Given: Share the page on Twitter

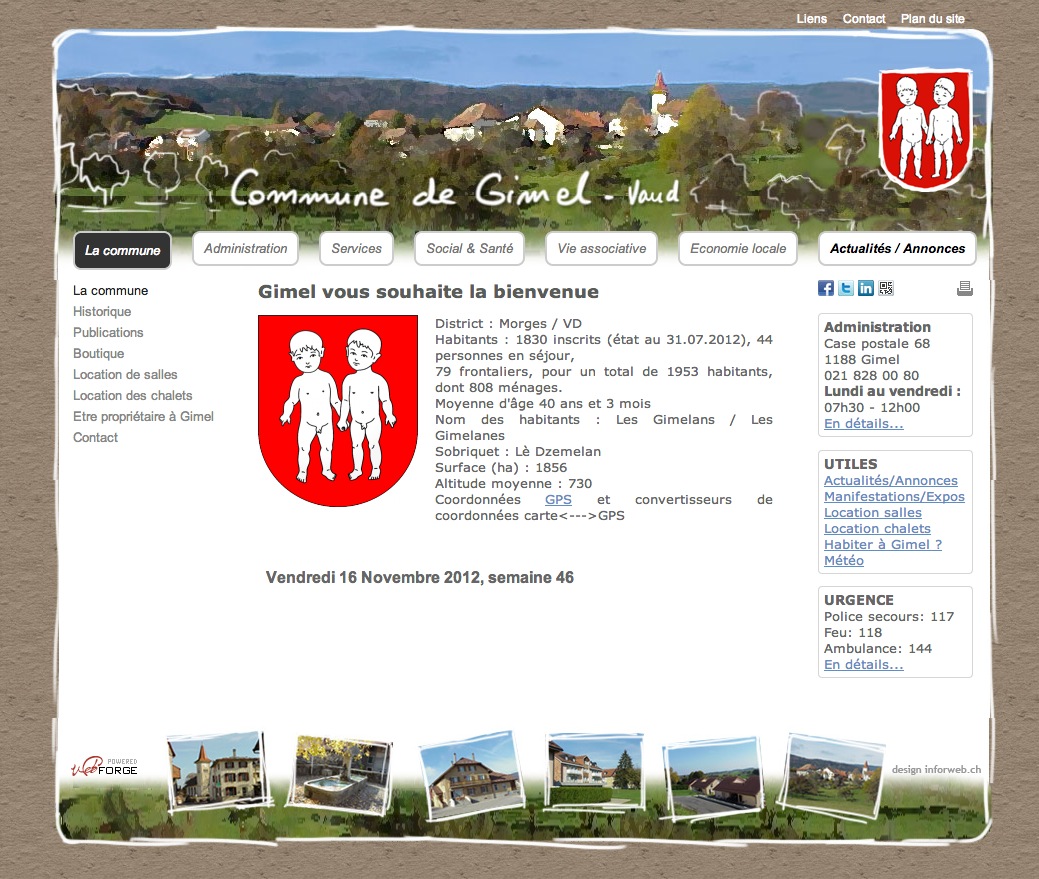Looking at the screenshot, I should tap(845, 287).
